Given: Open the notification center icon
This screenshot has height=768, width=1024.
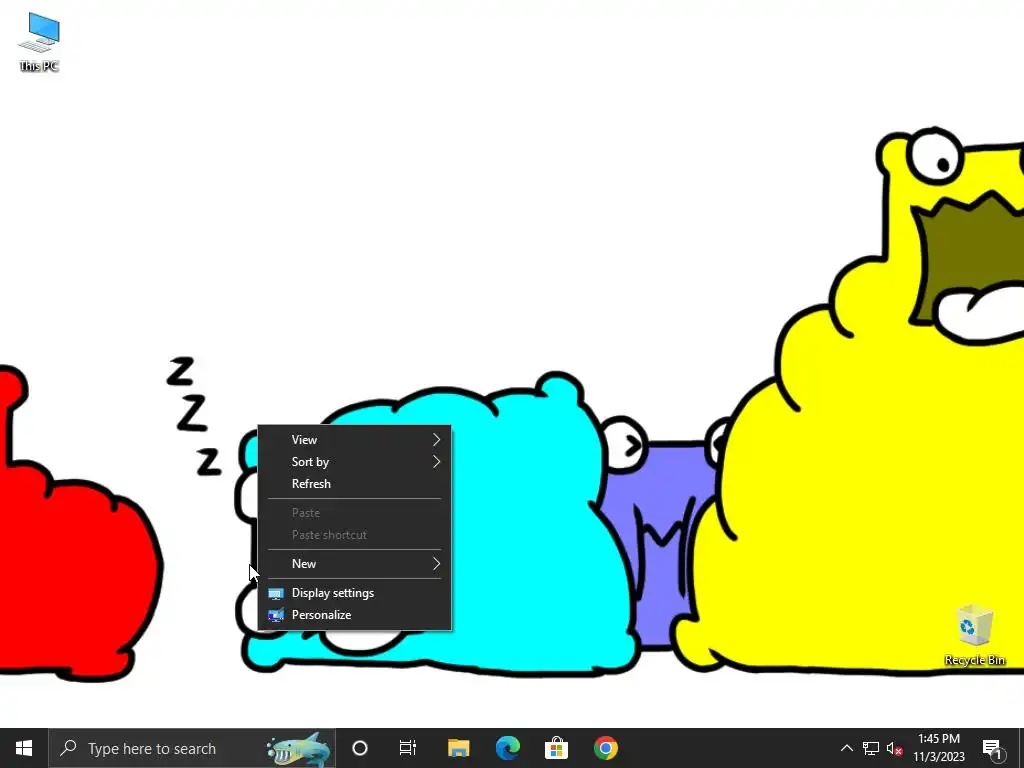Looking at the screenshot, I should 993,749.
